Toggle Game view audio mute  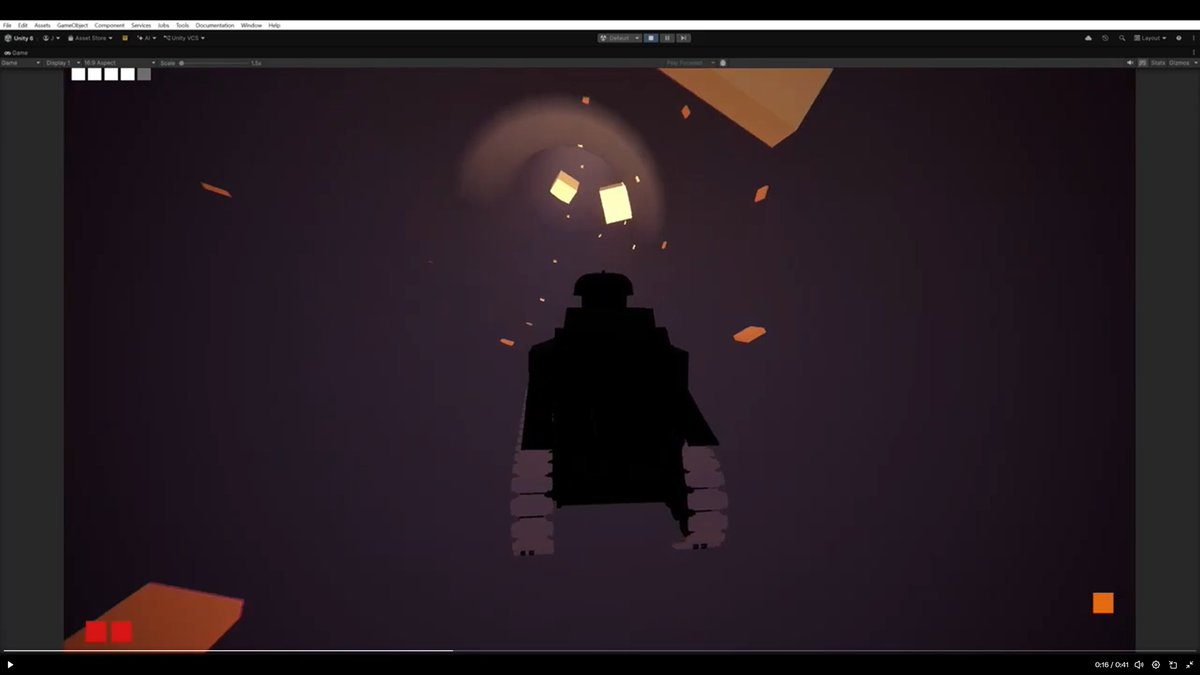[1131, 63]
